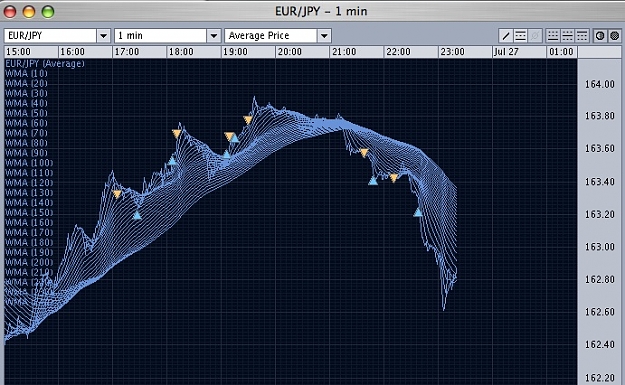Select the horizontal channel lines drawing tool
The image size is (625, 385).
click(x=521, y=36)
